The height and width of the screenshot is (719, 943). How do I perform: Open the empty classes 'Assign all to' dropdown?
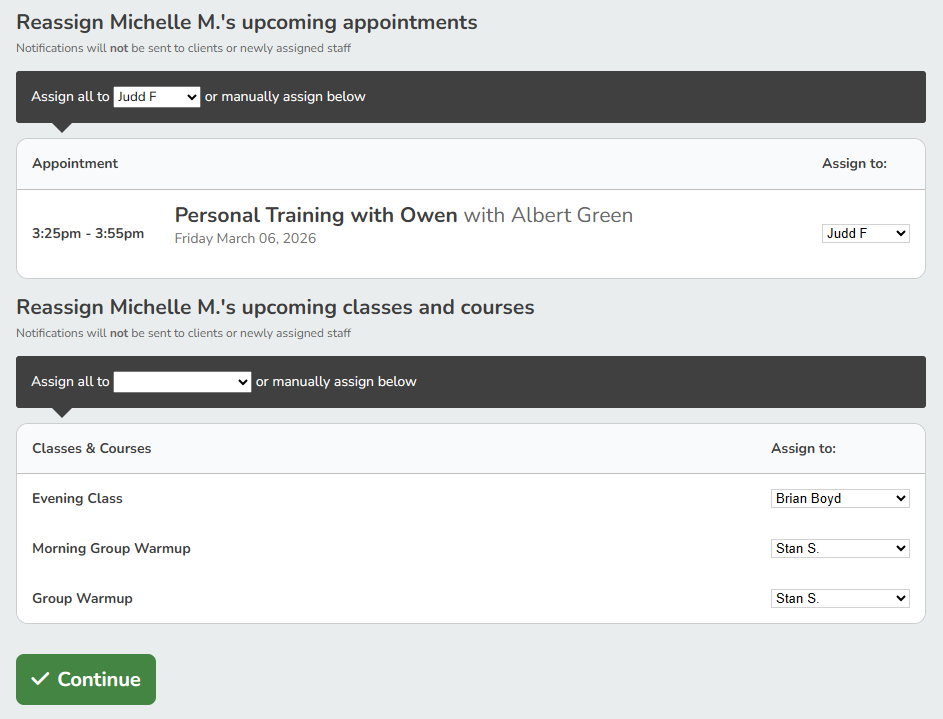(x=182, y=381)
